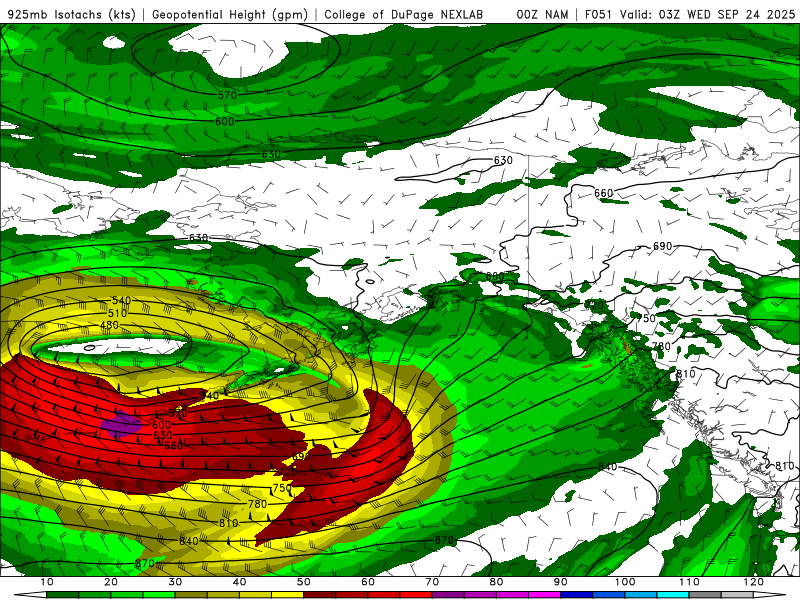Click the "510" height contour label
The width and height of the screenshot is (800, 600).
point(117,313)
